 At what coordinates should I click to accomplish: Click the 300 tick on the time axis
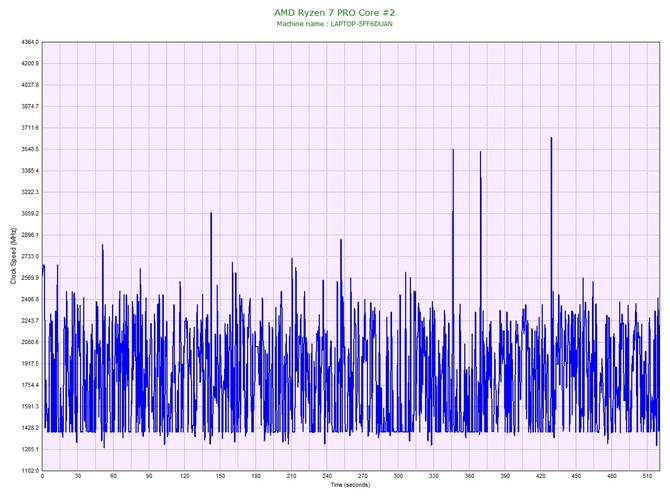[x=398, y=476]
